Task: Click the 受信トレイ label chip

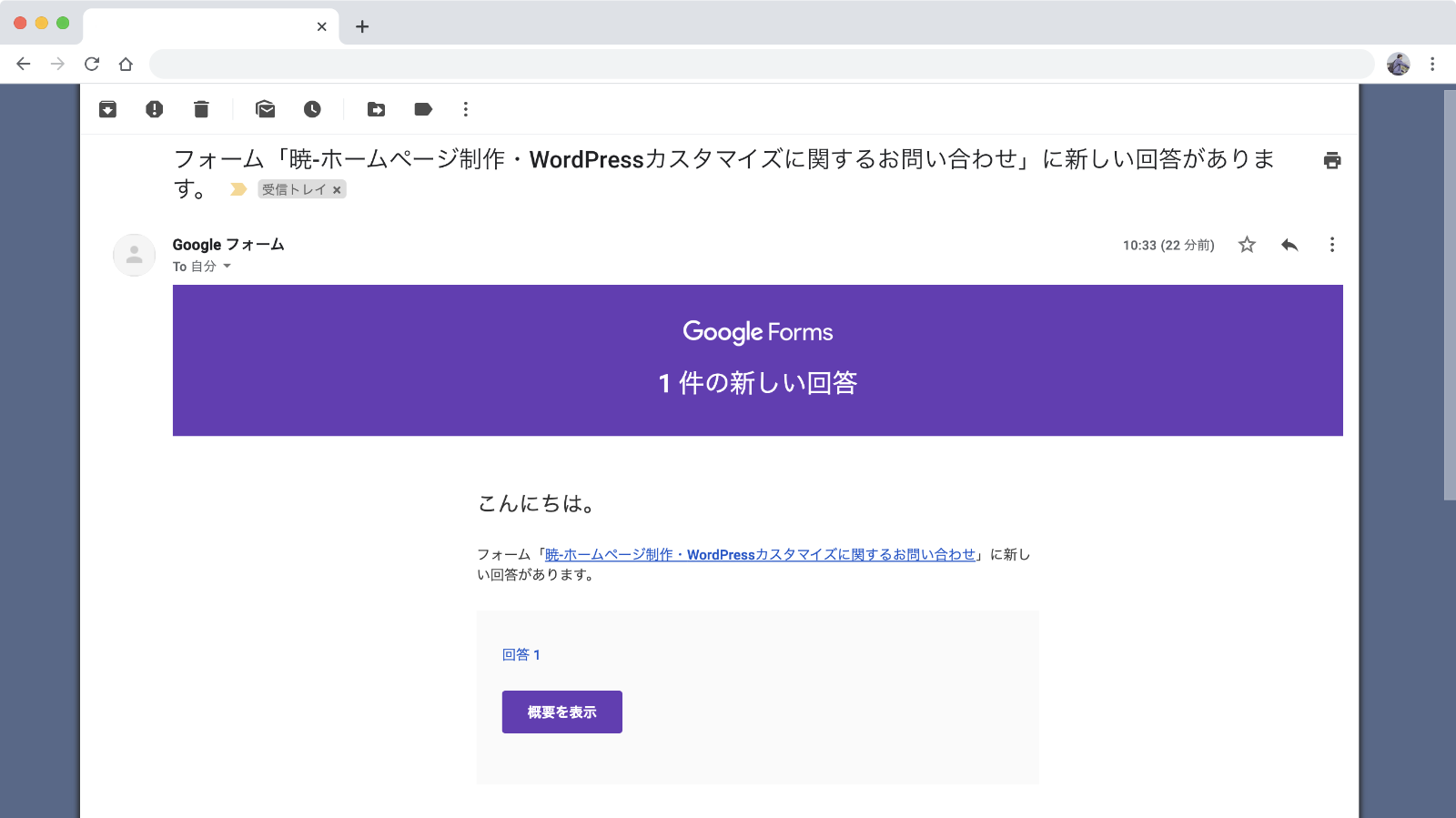Action: (x=294, y=189)
